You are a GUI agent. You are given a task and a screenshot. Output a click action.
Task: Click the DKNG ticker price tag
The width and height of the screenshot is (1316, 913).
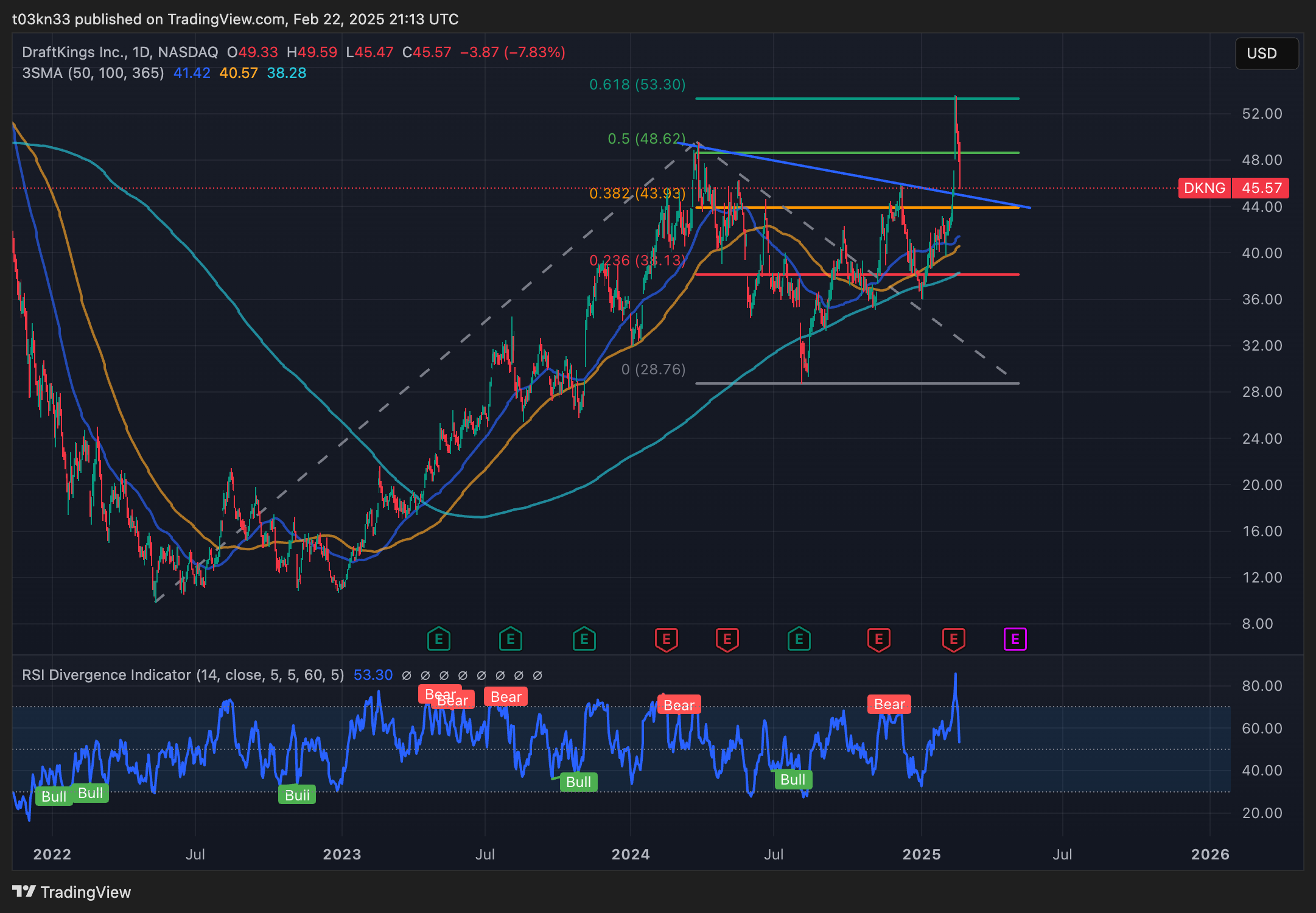1205,188
